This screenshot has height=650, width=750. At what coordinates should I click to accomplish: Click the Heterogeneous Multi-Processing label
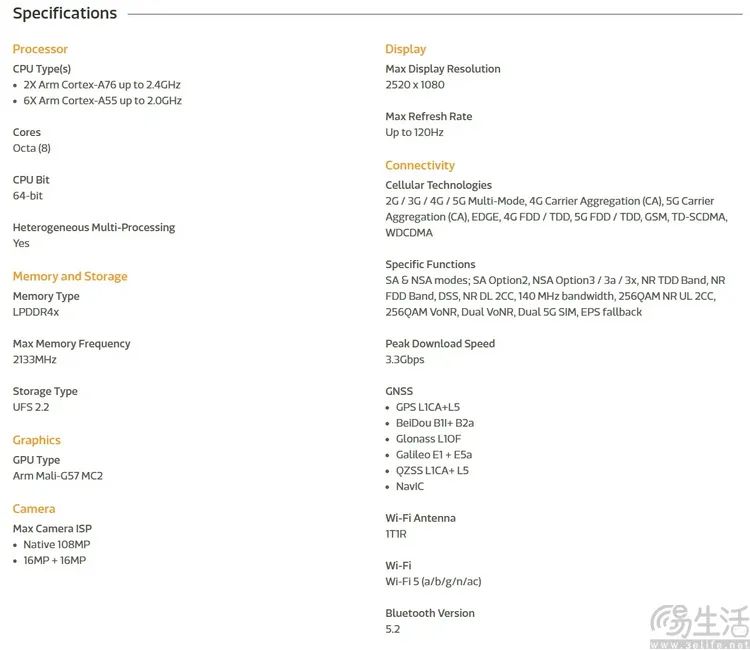[94, 228]
